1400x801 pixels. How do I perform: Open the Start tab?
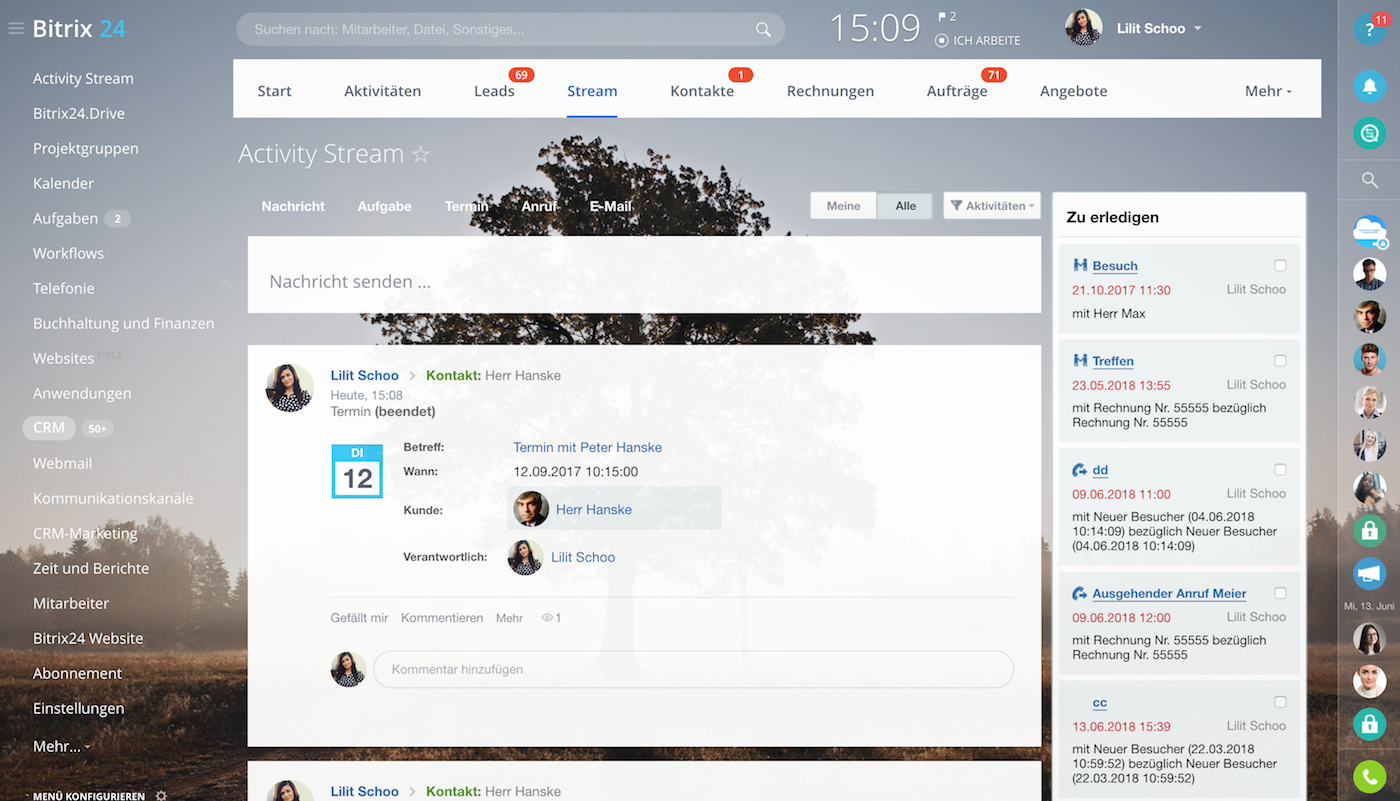click(x=274, y=91)
